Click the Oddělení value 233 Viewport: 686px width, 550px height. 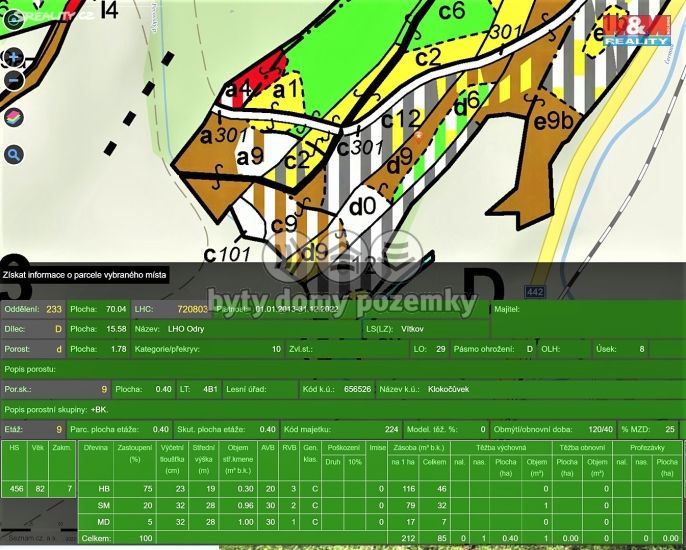(x=54, y=310)
